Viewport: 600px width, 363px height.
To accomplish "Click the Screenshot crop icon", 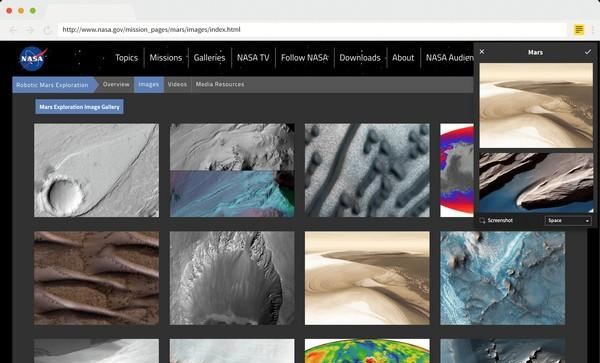I will pos(482,220).
